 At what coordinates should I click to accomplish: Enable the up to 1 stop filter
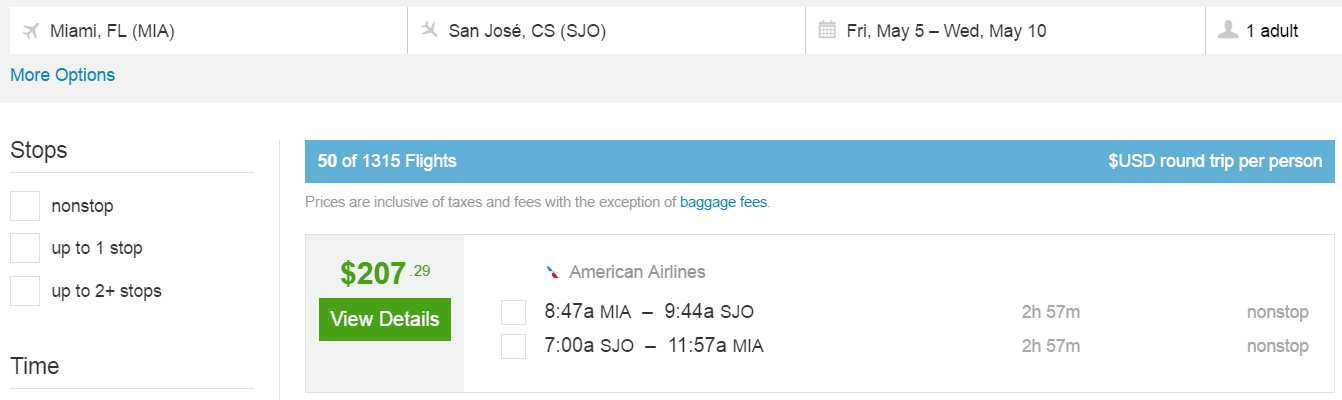(x=25, y=248)
